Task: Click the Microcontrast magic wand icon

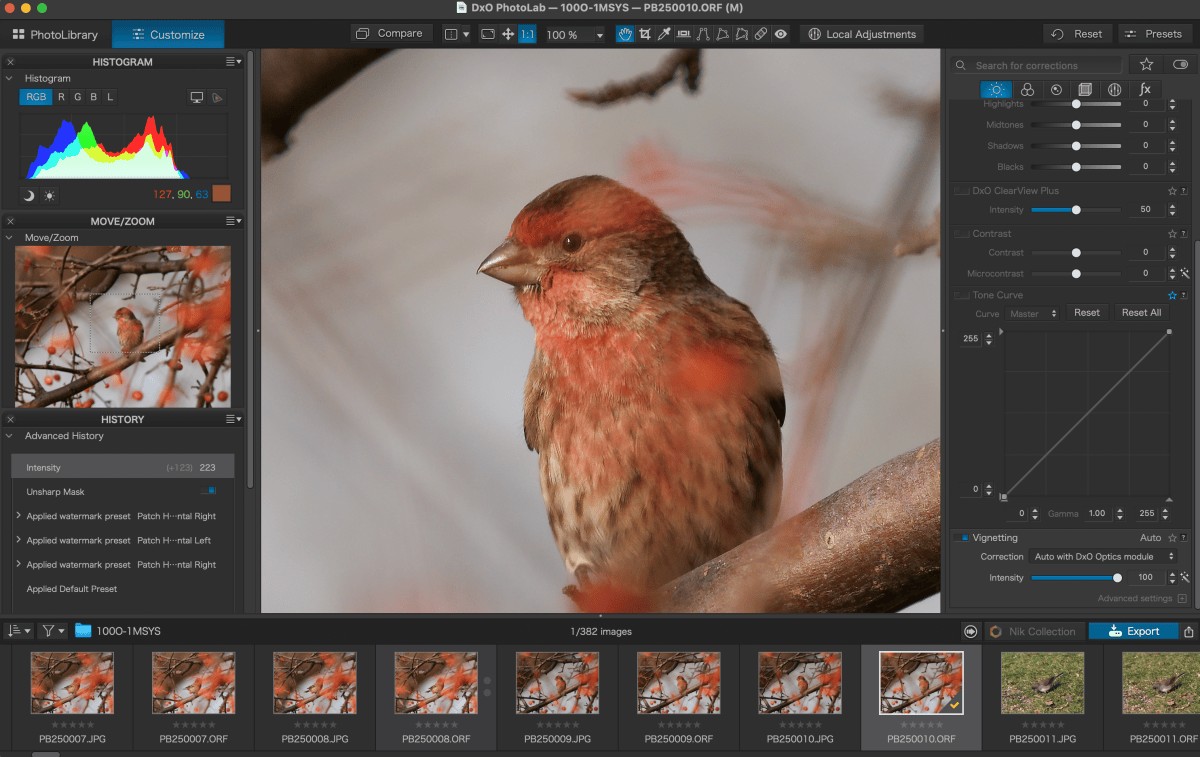Action: point(1184,273)
